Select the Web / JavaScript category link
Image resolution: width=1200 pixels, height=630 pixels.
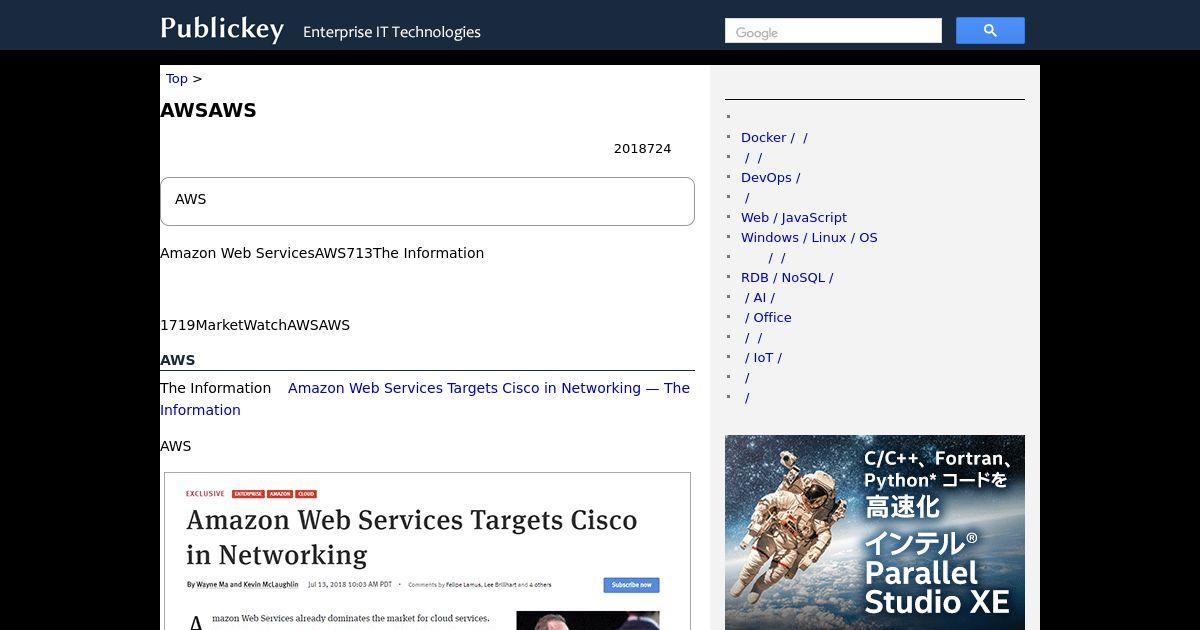794,217
